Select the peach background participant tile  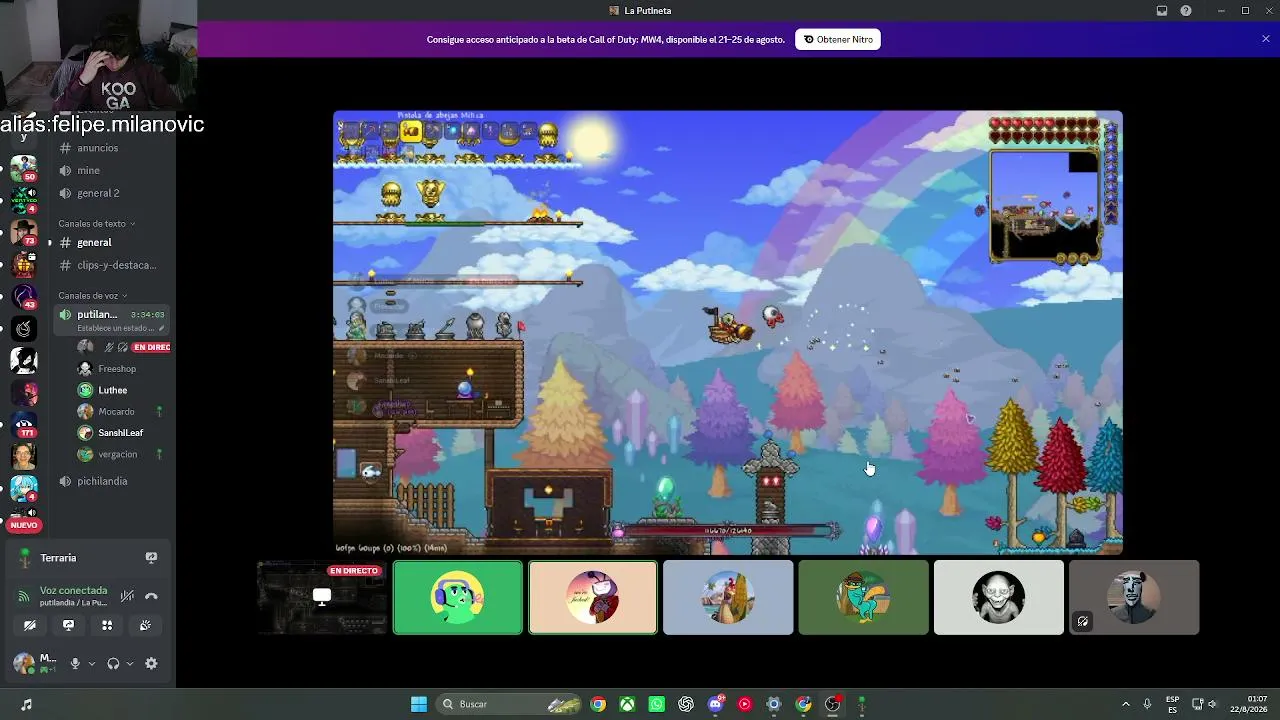point(593,597)
